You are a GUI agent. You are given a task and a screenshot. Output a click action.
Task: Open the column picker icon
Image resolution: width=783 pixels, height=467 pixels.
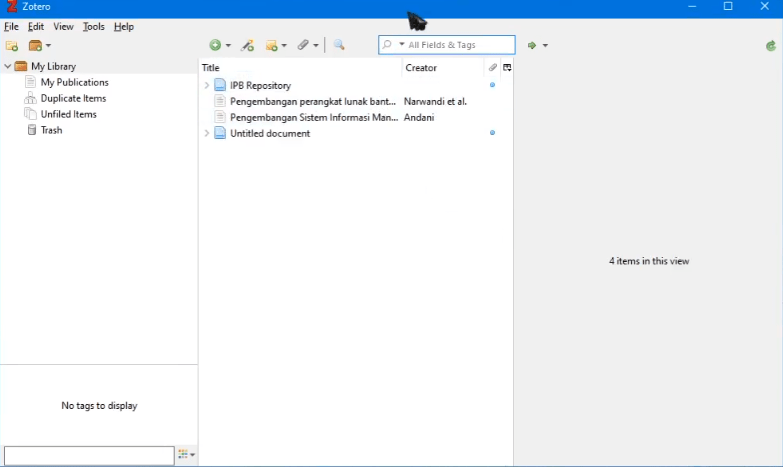[507, 68]
